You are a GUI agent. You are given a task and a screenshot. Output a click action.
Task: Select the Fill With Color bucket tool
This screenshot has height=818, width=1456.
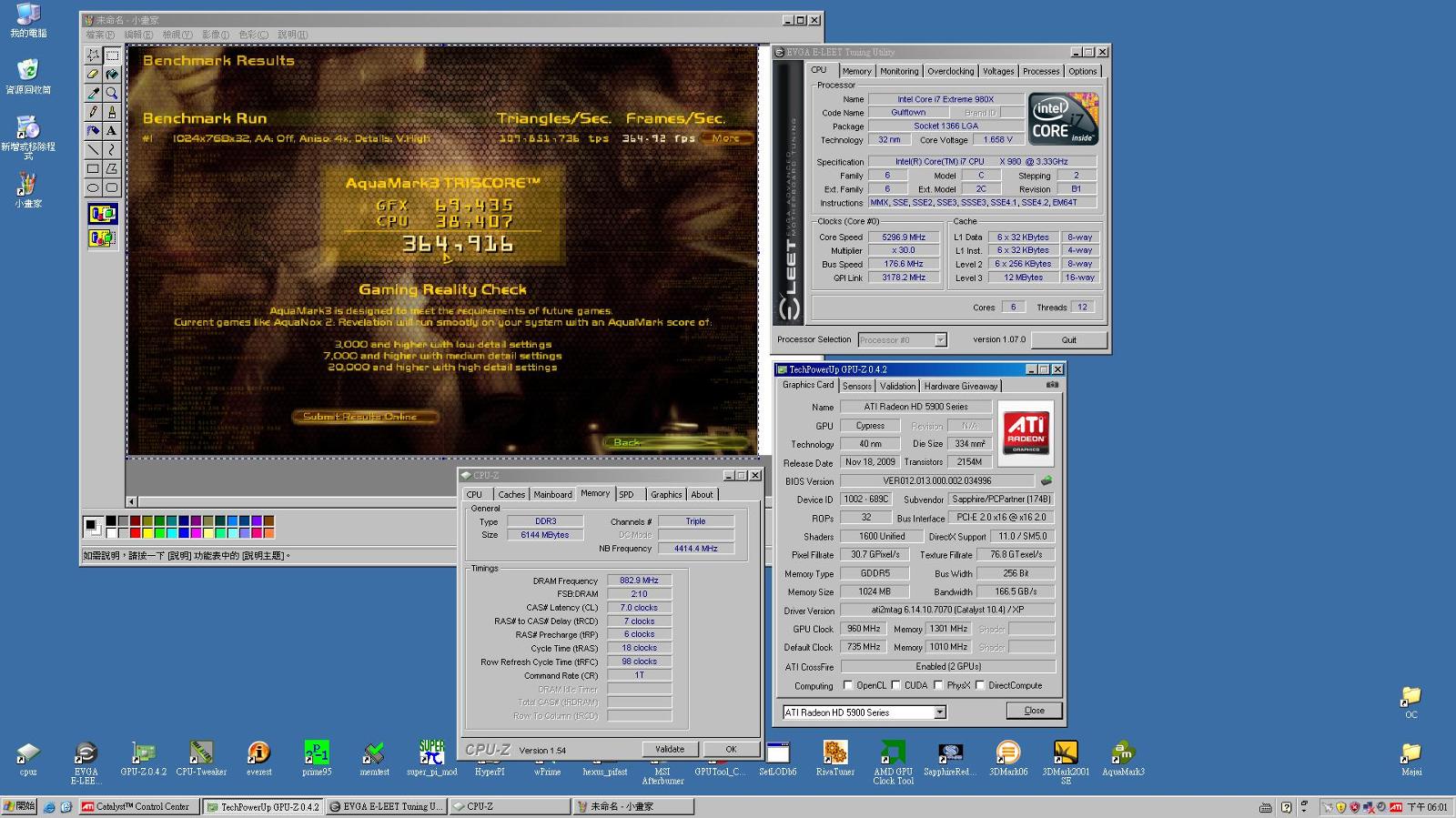(x=112, y=74)
